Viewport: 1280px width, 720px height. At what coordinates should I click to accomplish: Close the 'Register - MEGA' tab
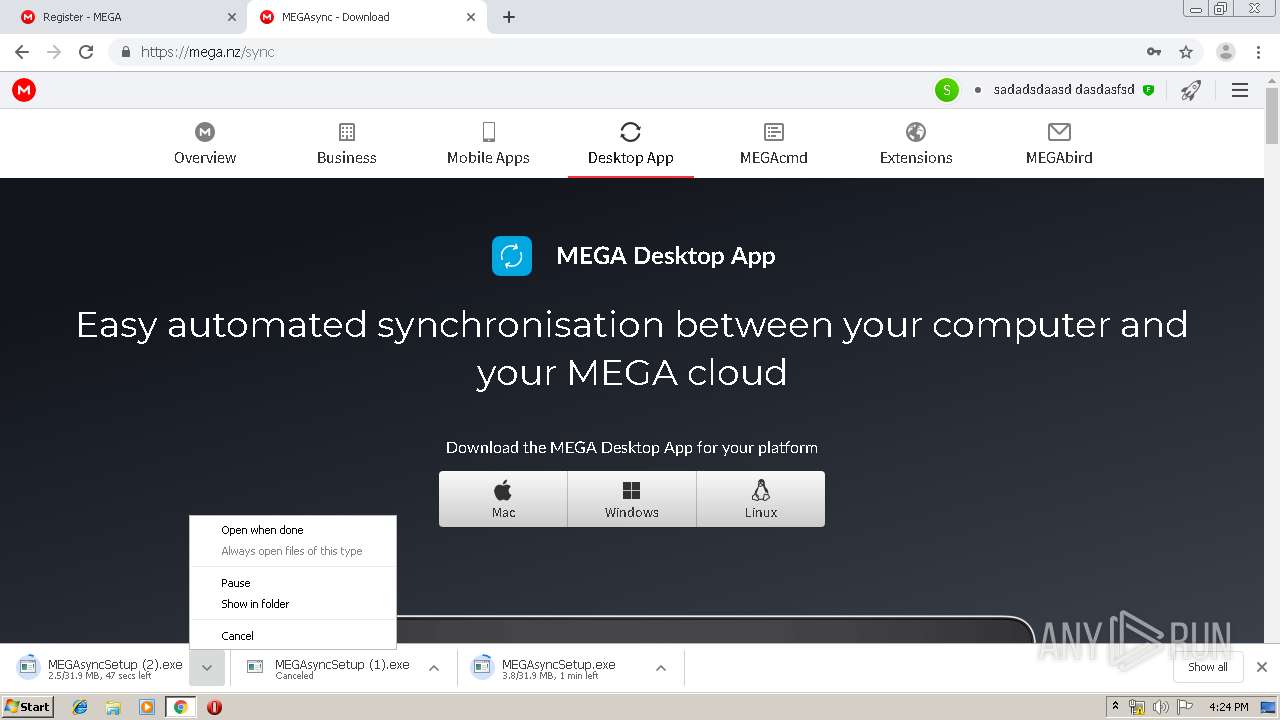(x=232, y=17)
